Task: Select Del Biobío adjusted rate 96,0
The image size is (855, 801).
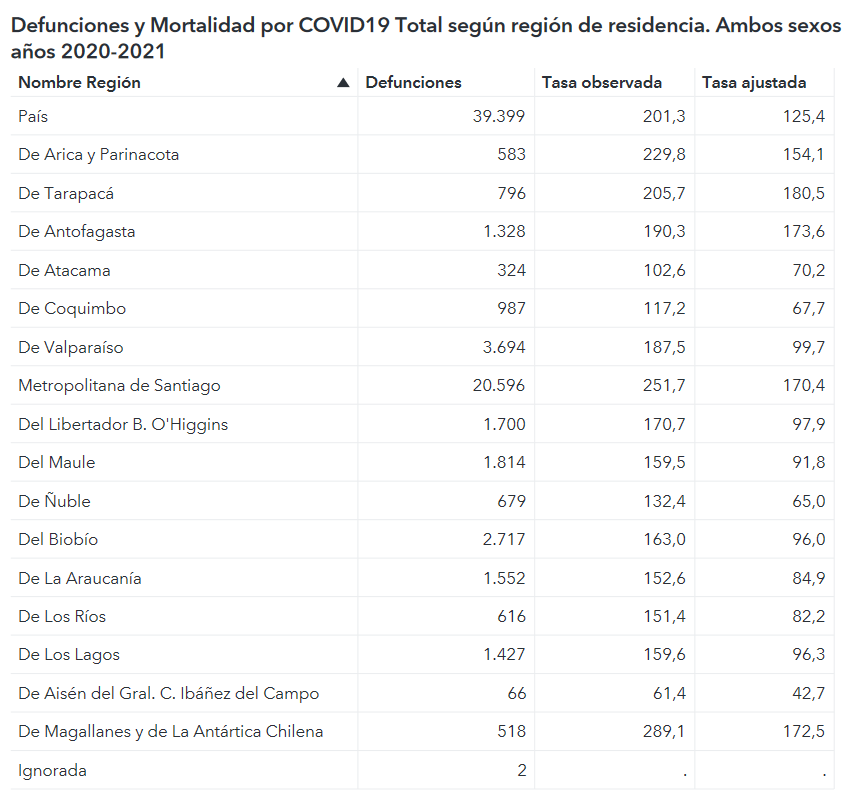Action: point(808,540)
